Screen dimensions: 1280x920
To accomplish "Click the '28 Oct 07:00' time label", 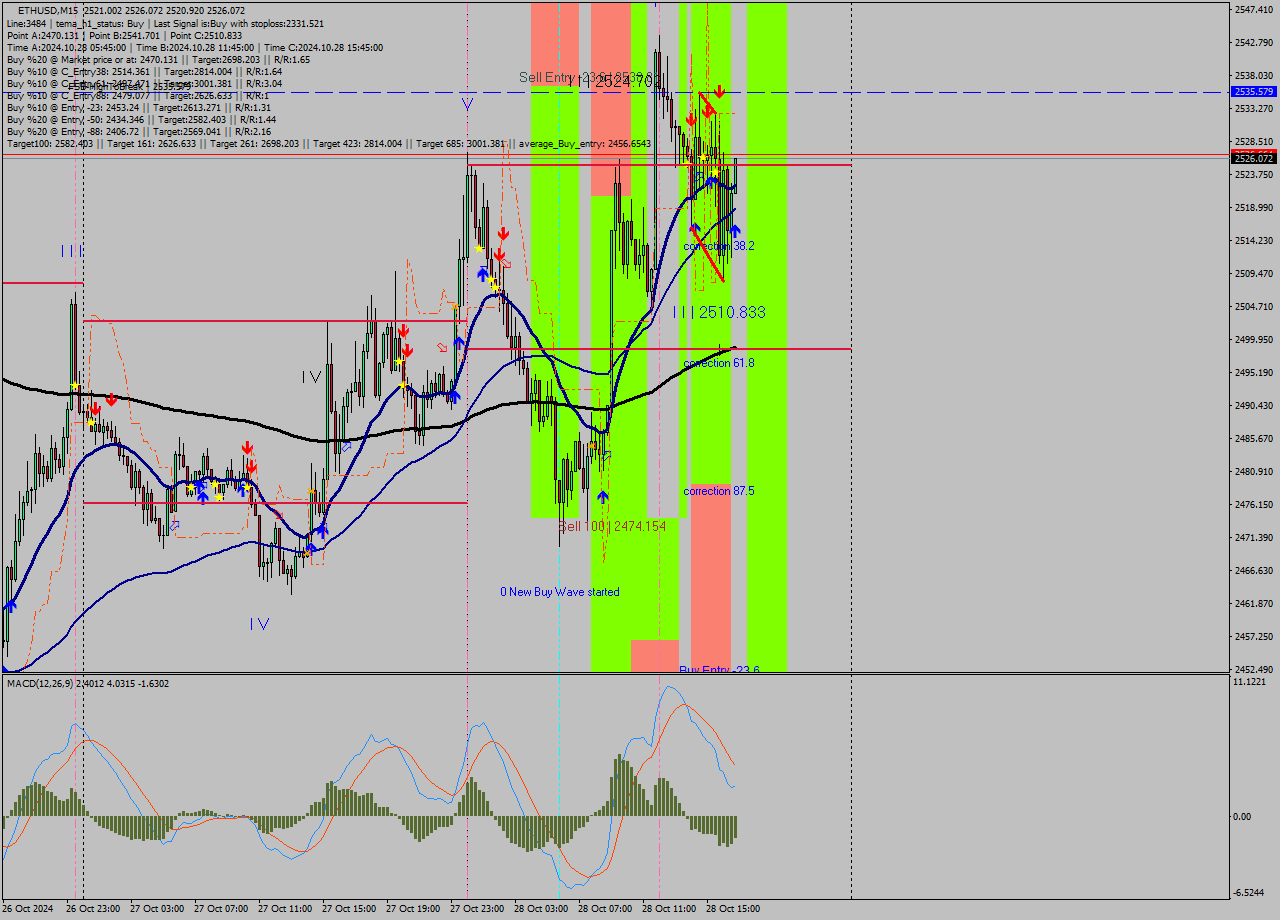I will pyautogui.click(x=605, y=909).
